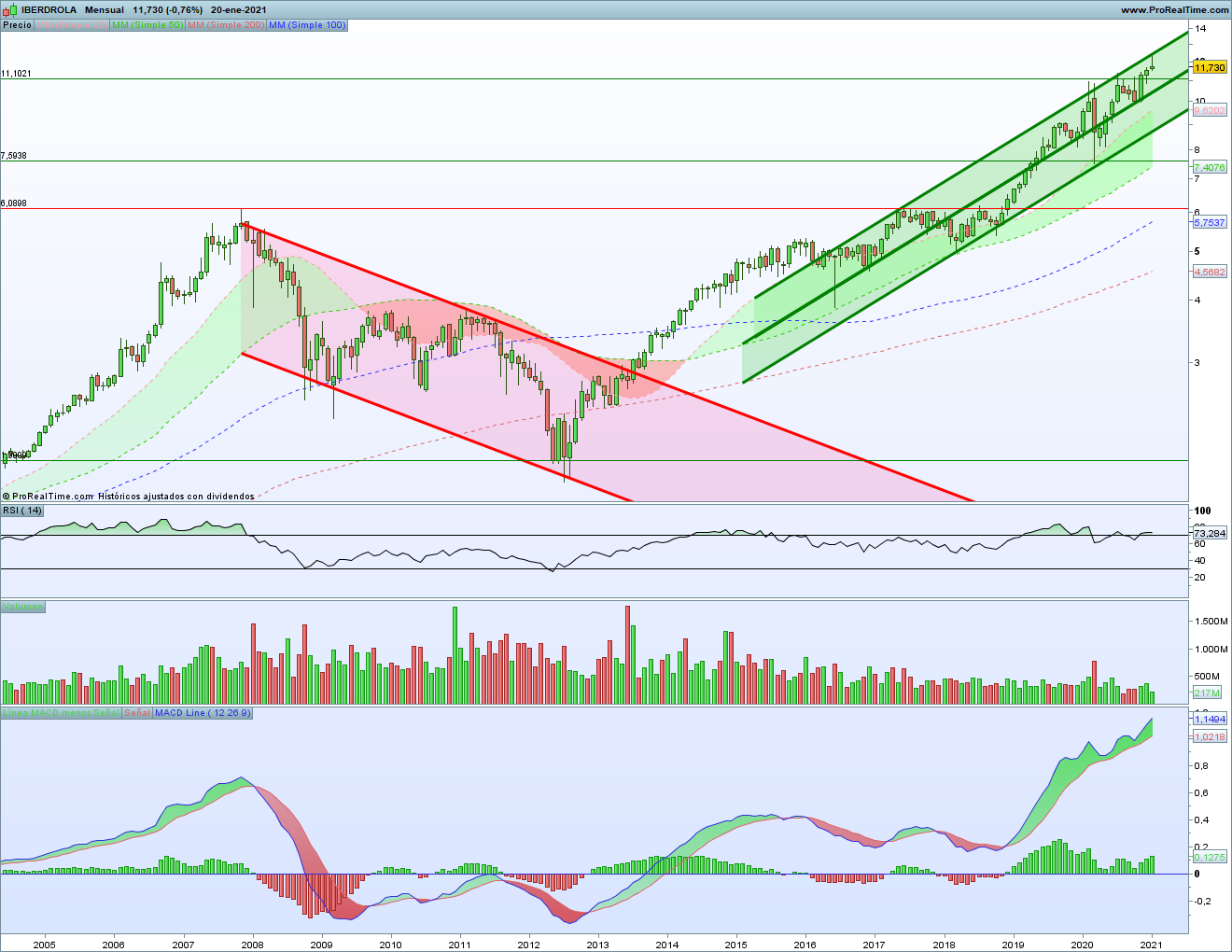Image resolution: width=1232 pixels, height=952 pixels.
Task: Open the RSI (14) indicator label
Action: tap(22, 511)
